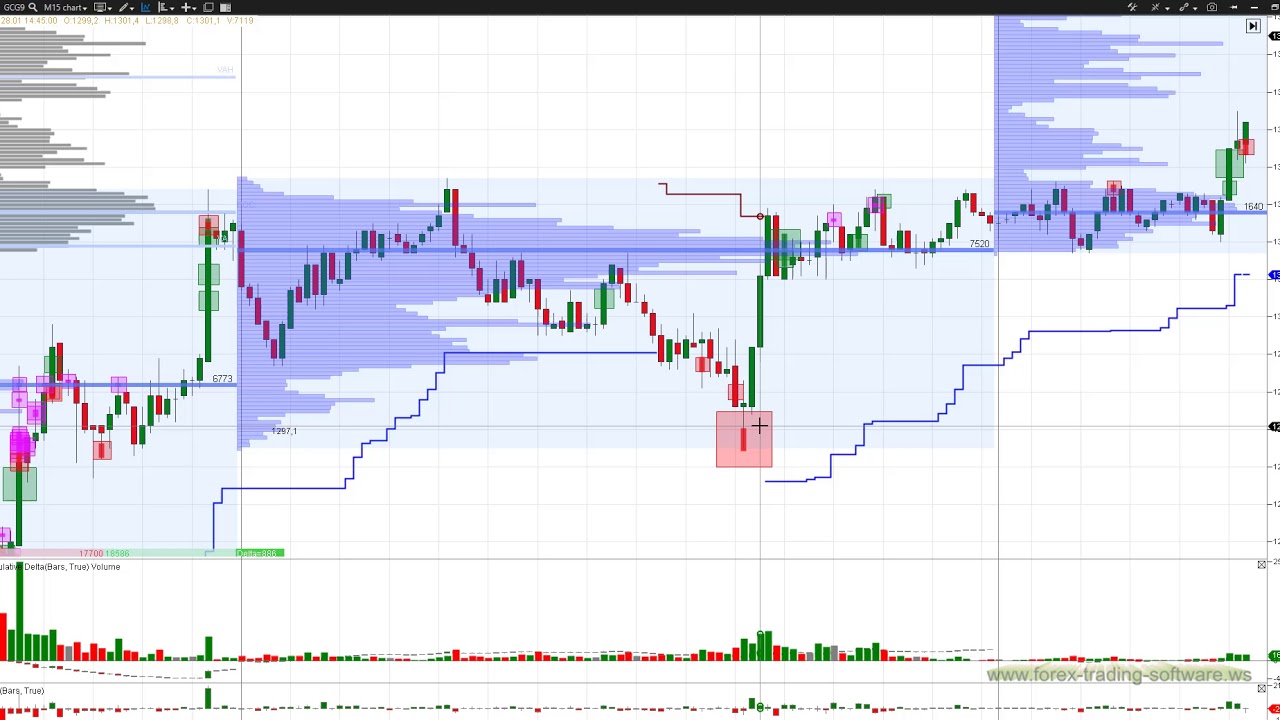The width and height of the screenshot is (1280, 720).
Task: Expand the chart-type dropdown arrow
Action: point(110,8)
